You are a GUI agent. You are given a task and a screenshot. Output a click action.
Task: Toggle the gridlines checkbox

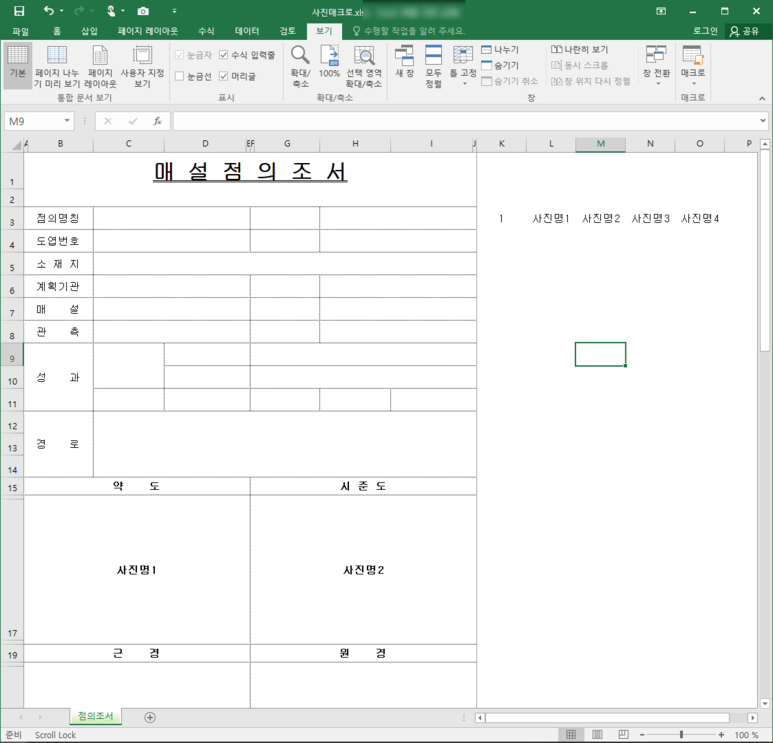pyautogui.click(x=180, y=76)
